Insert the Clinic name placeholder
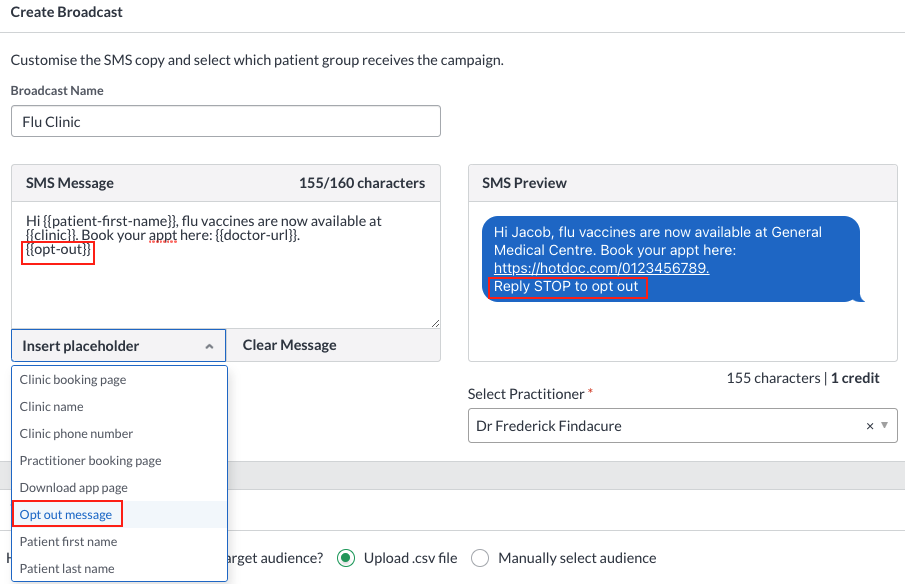 tap(51, 406)
